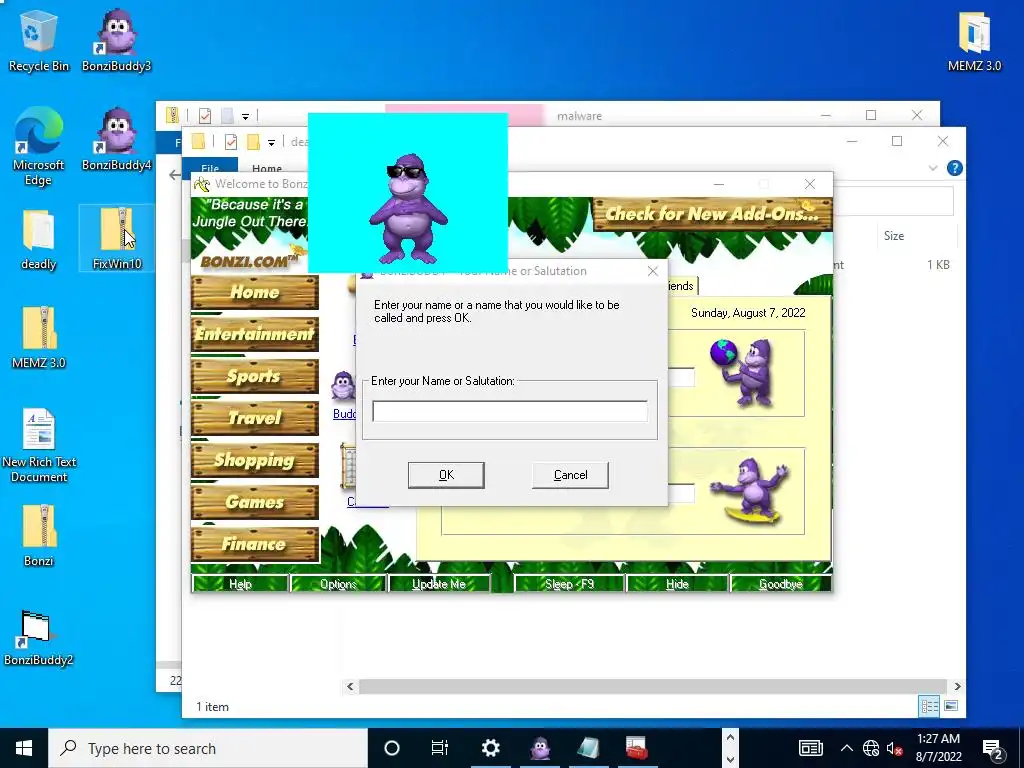Open quick access toolbar dropdown in deadly window

(271, 142)
